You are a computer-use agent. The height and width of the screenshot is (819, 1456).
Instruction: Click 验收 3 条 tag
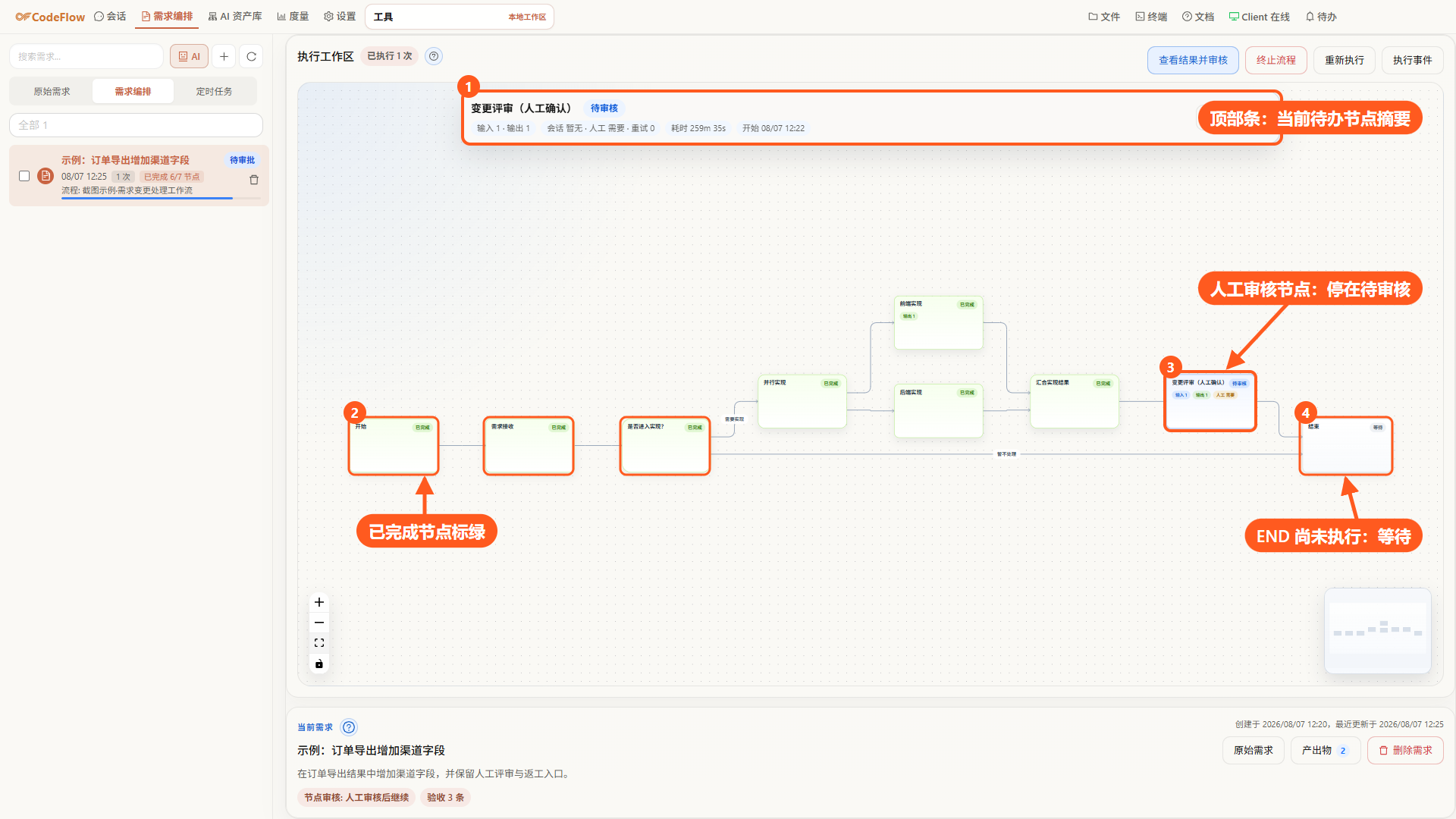tap(445, 797)
